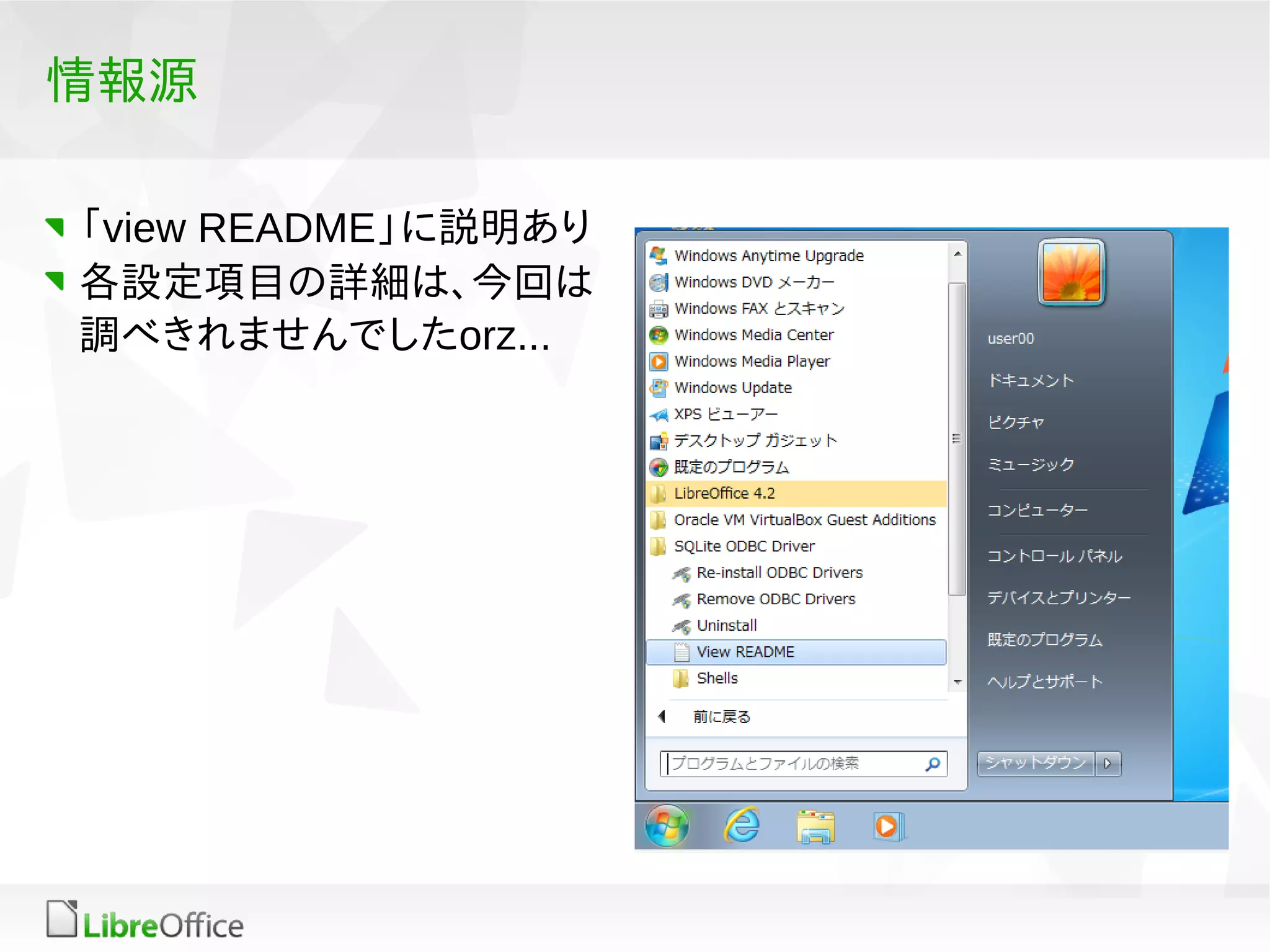Click the XPS ビューアー icon

[658, 414]
